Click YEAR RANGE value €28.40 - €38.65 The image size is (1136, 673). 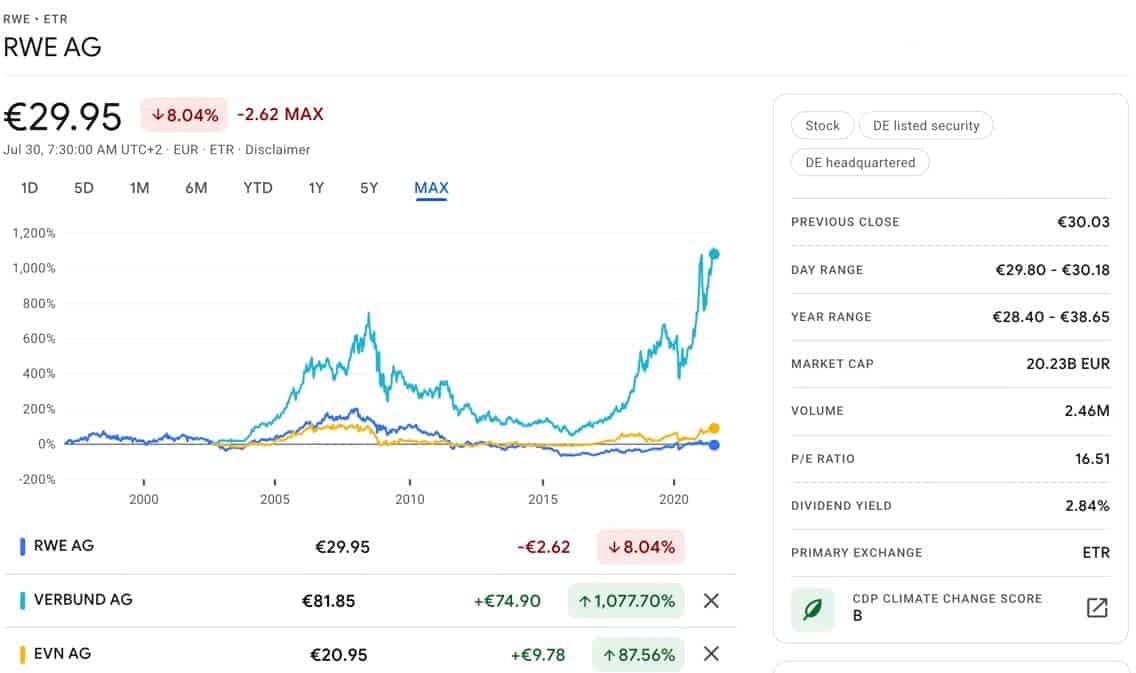pos(1051,317)
